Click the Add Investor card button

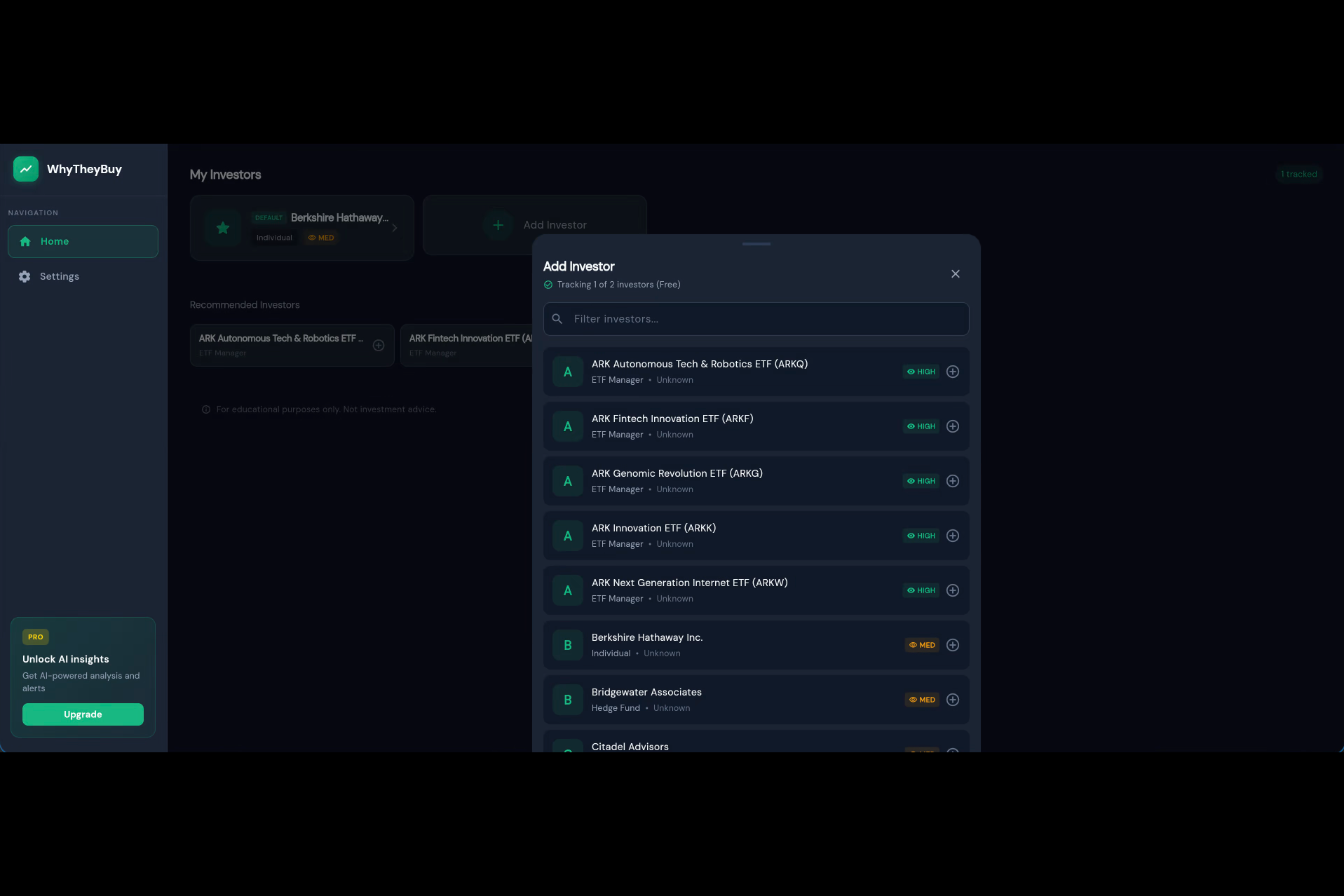click(534, 225)
